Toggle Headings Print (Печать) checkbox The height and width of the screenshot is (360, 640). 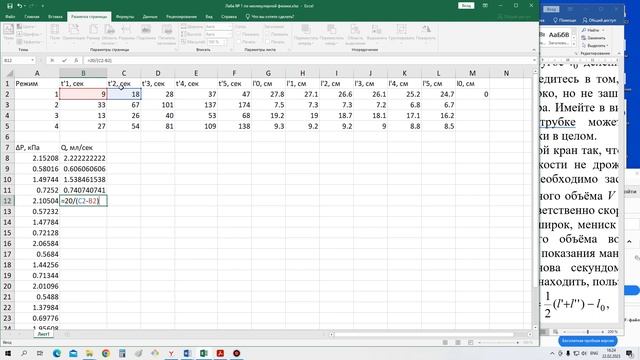[x=267, y=42]
